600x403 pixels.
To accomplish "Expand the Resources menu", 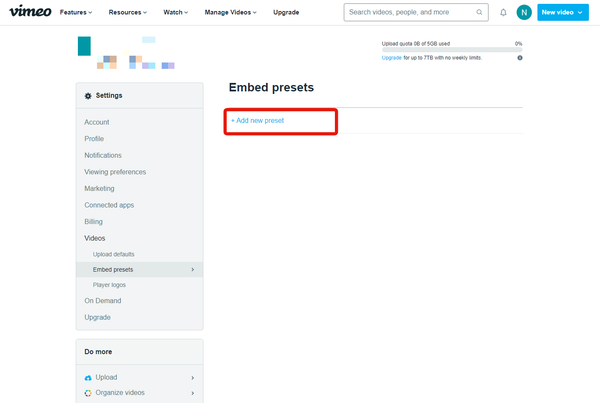I will pos(127,12).
